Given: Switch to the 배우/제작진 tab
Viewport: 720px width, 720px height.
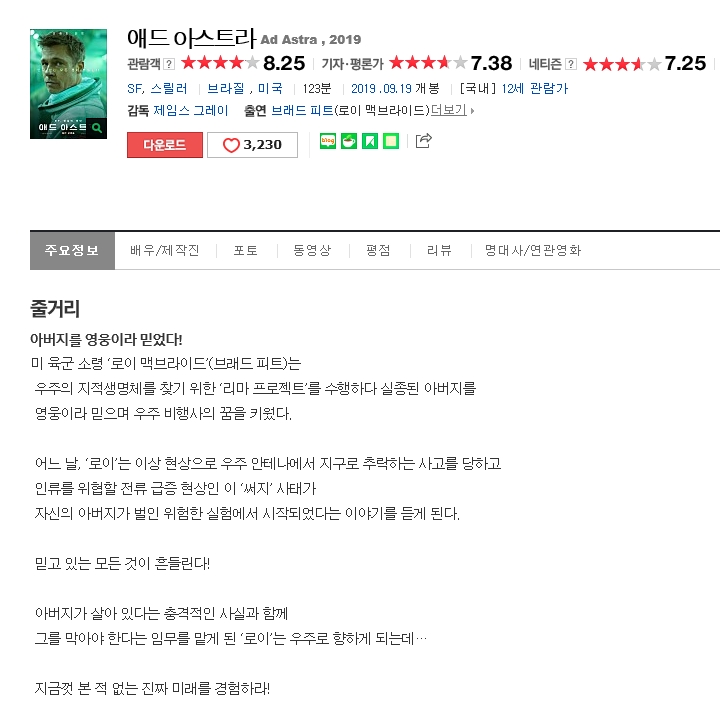Looking at the screenshot, I should [x=165, y=251].
